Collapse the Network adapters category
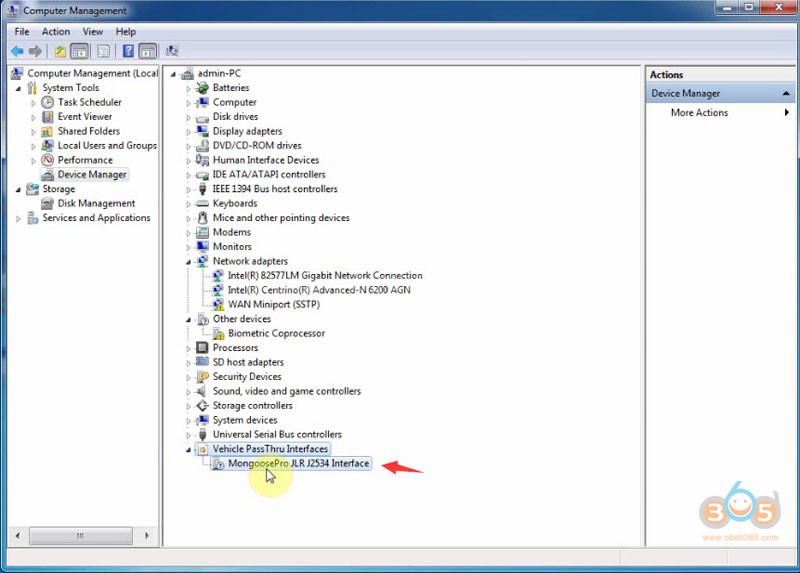The image size is (800, 573). (x=188, y=262)
